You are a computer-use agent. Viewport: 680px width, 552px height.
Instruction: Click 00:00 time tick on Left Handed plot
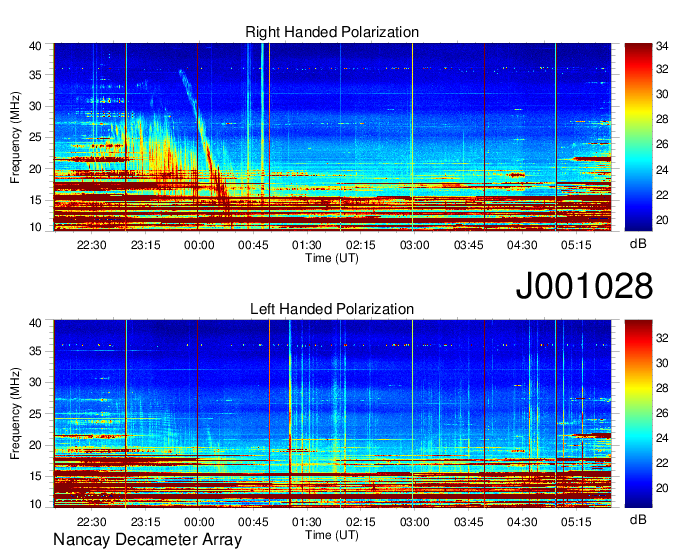[199, 522]
